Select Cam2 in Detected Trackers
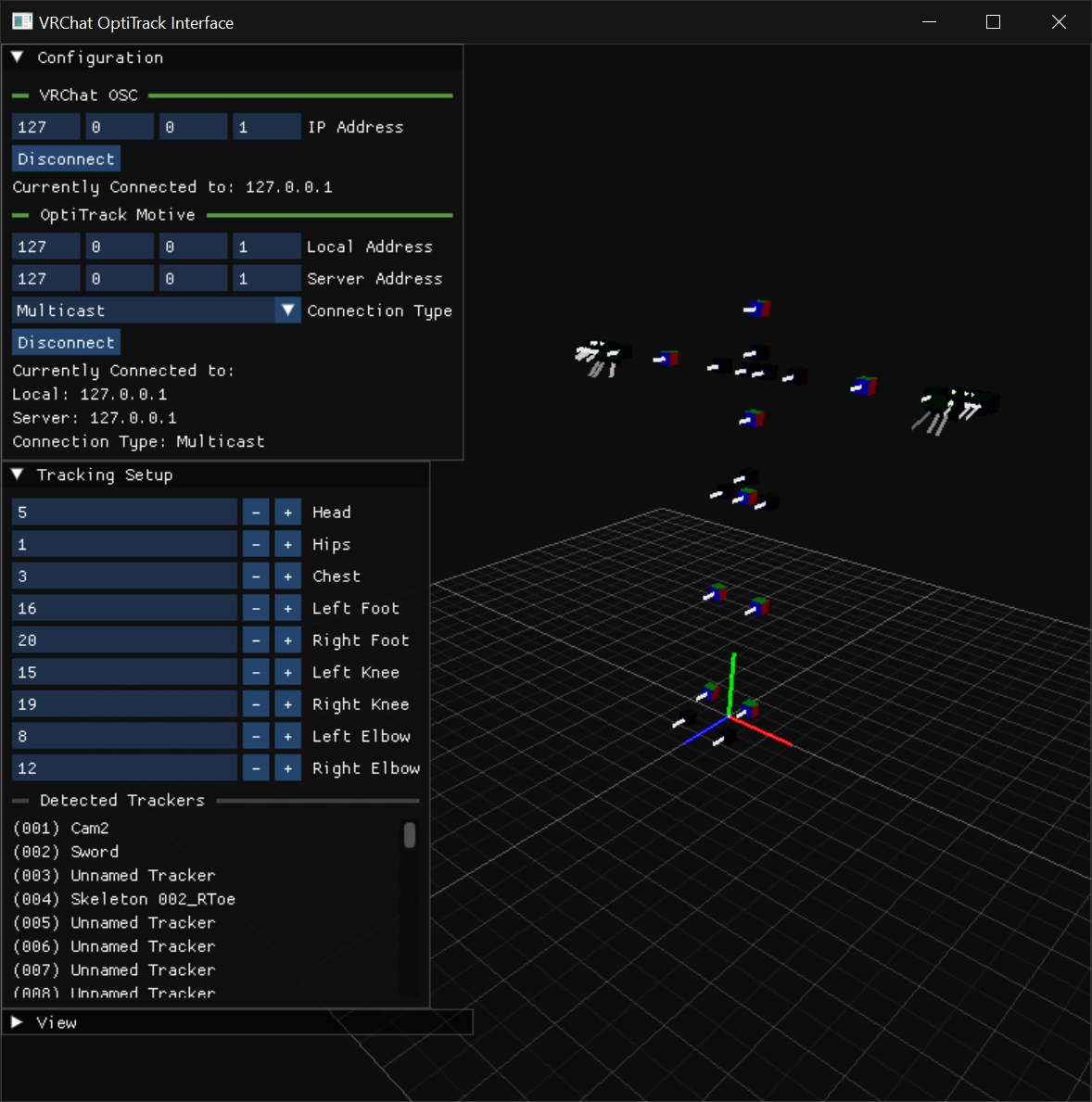1092x1102 pixels. [x=89, y=827]
